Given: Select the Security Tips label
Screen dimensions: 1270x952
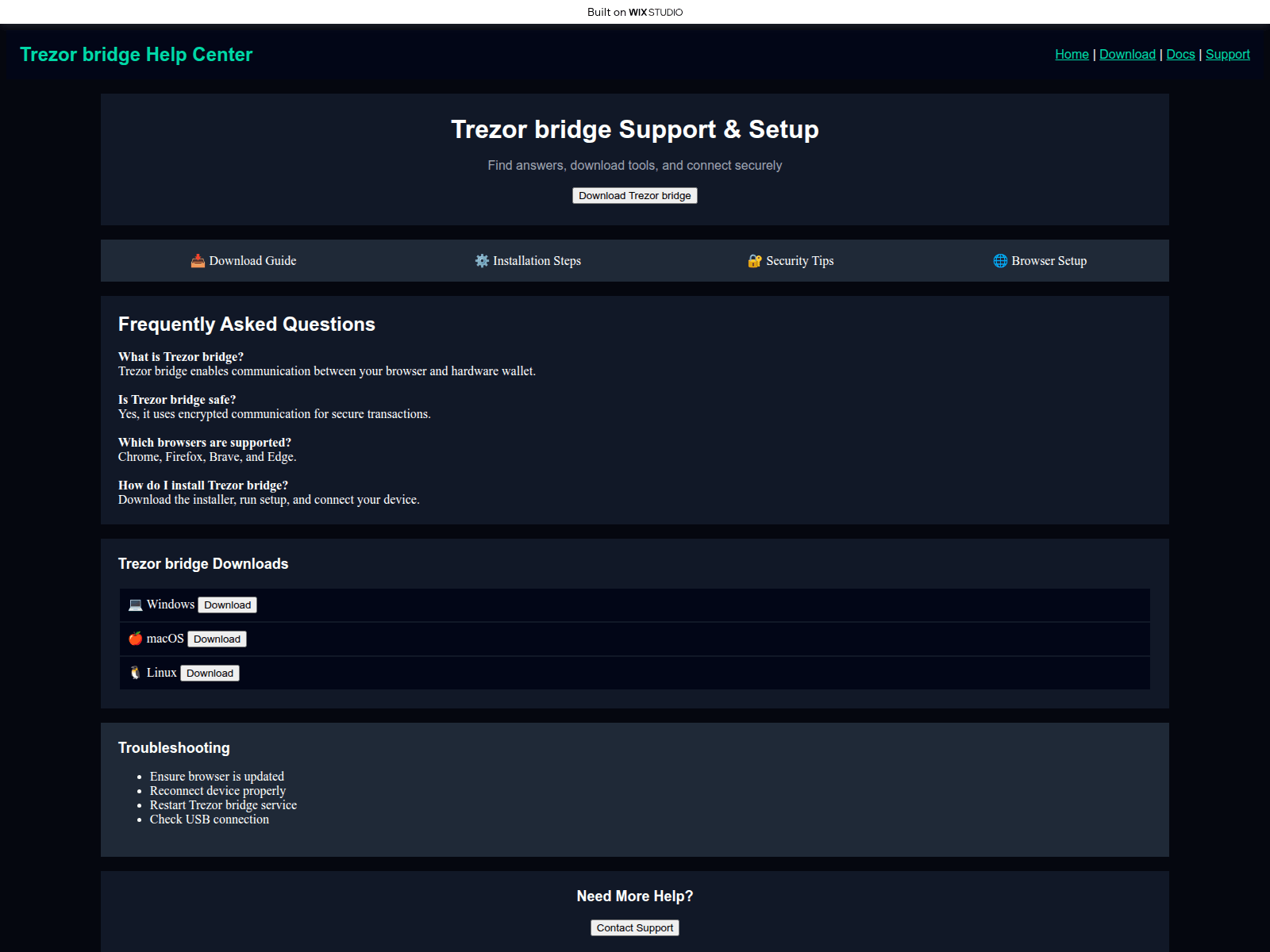Looking at the screenshot, I should click(800, 261).
